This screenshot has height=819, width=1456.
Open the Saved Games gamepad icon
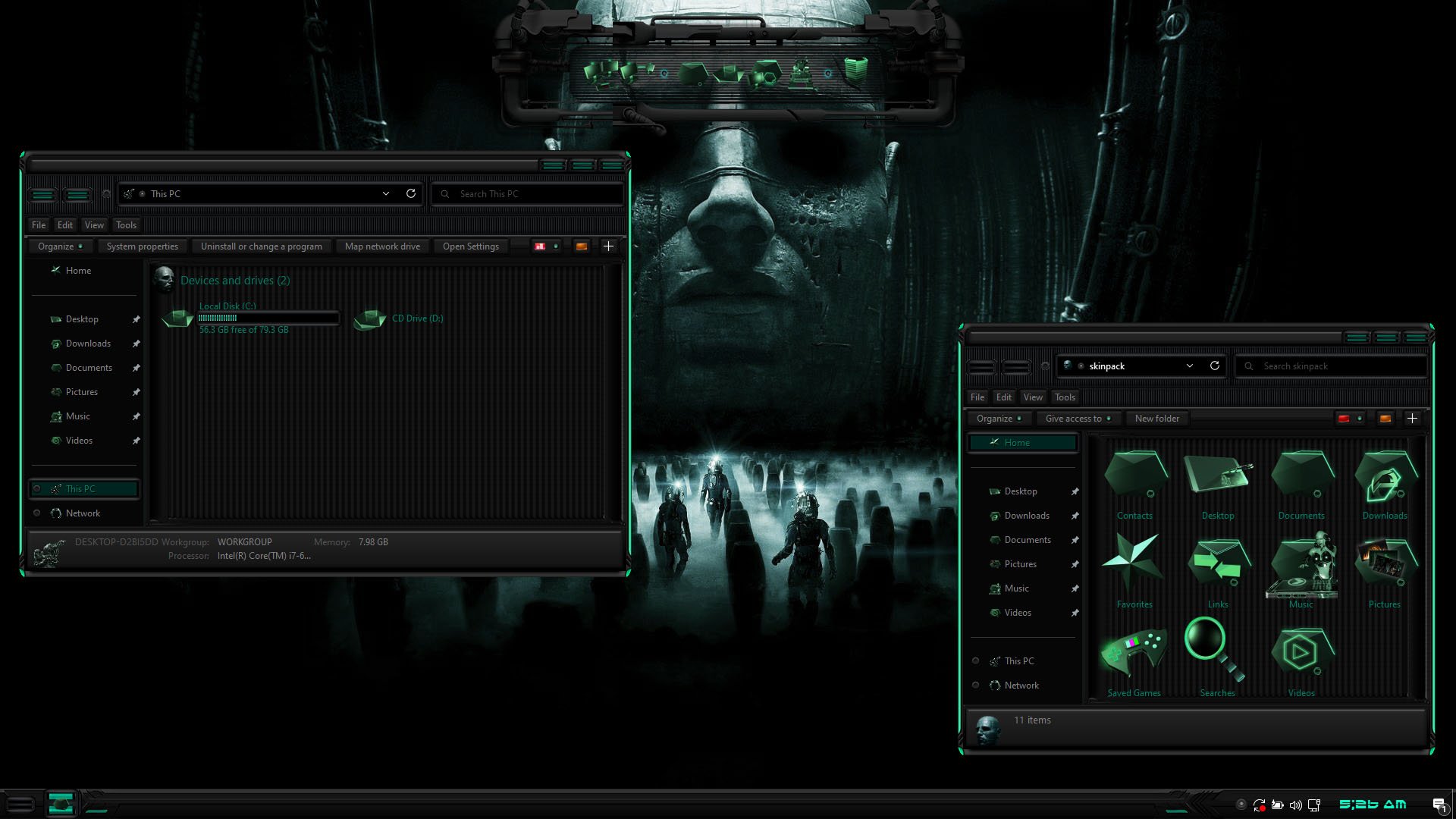[1133, 650]
